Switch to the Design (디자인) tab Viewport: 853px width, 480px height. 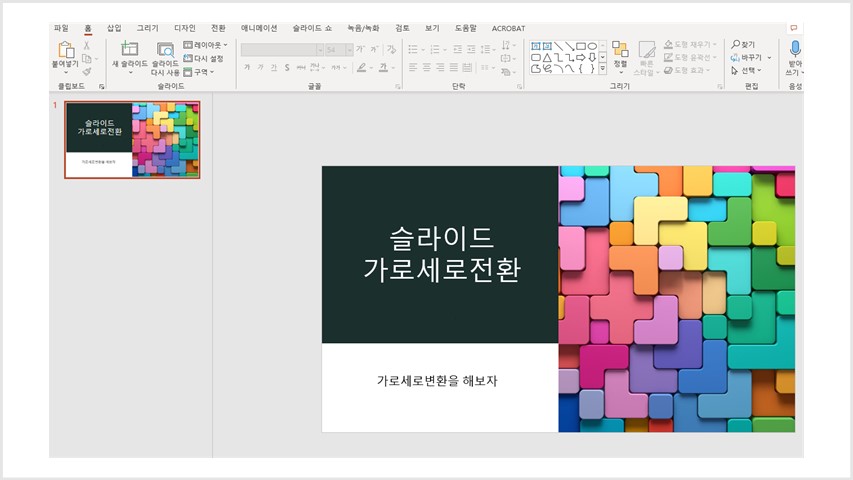coord(184,28)
